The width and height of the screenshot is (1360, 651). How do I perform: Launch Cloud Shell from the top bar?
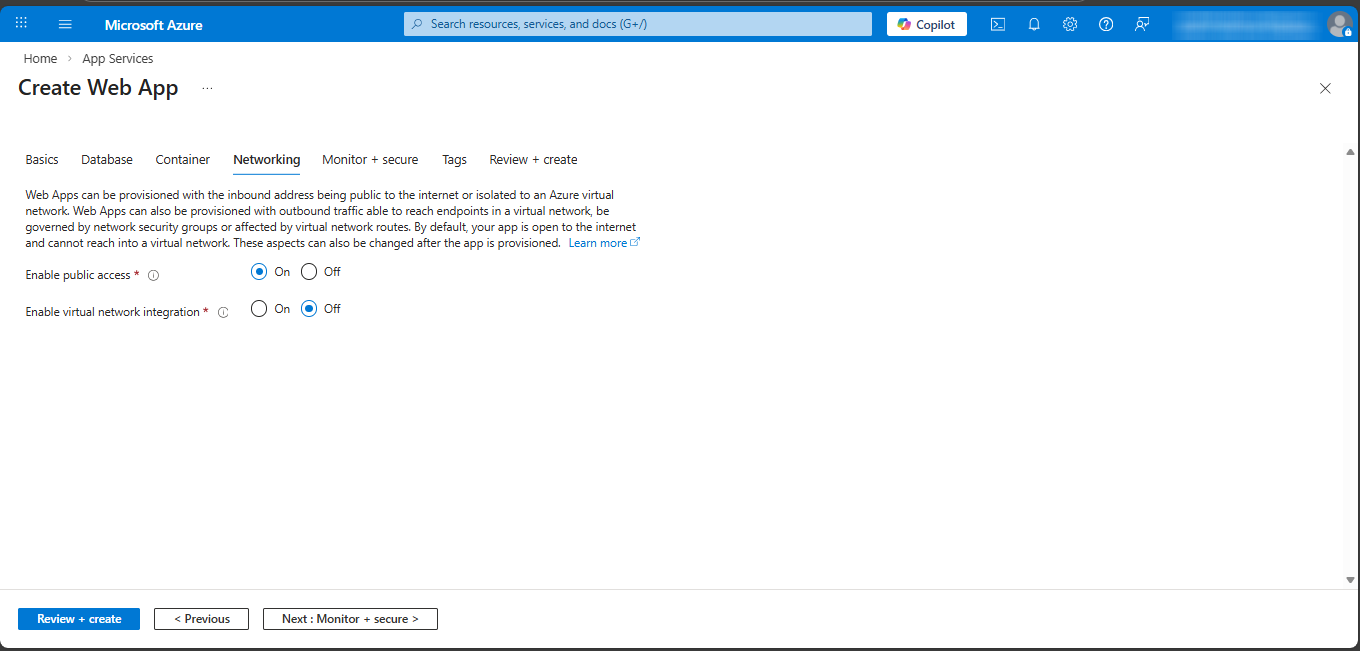(998, 24)
